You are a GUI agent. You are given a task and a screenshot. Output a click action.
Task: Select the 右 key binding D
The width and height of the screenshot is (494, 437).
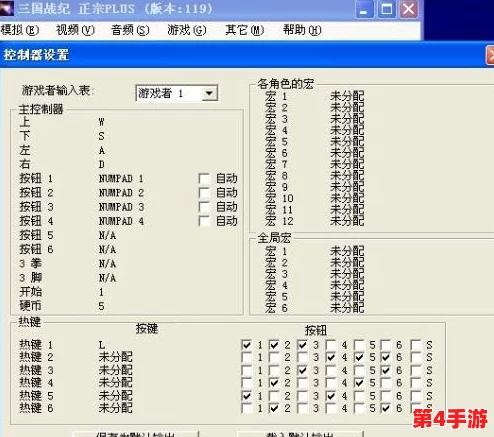click(102, 164)
